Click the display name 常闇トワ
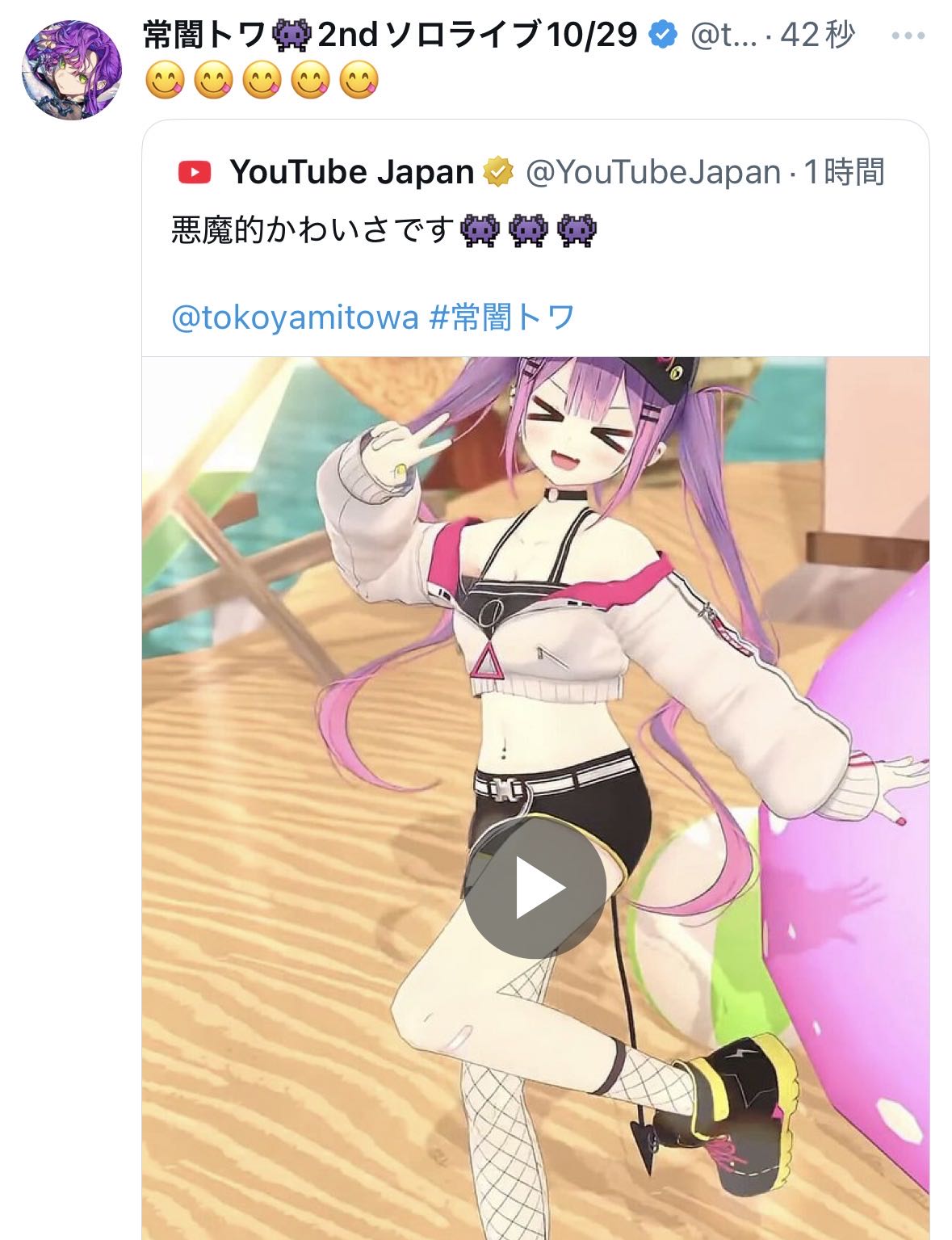 [x=205, y=35]
